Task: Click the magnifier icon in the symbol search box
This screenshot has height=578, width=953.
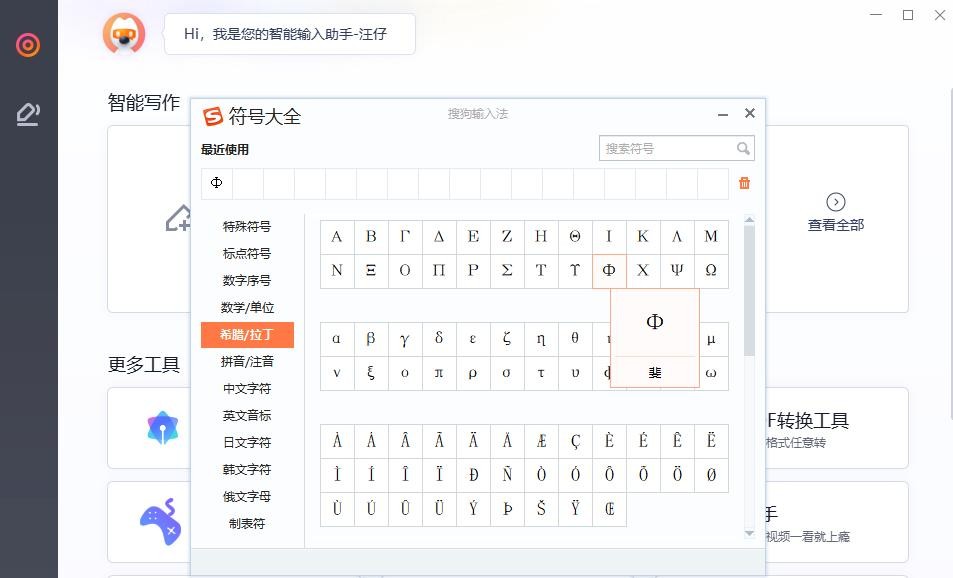Action: (743, 149)
